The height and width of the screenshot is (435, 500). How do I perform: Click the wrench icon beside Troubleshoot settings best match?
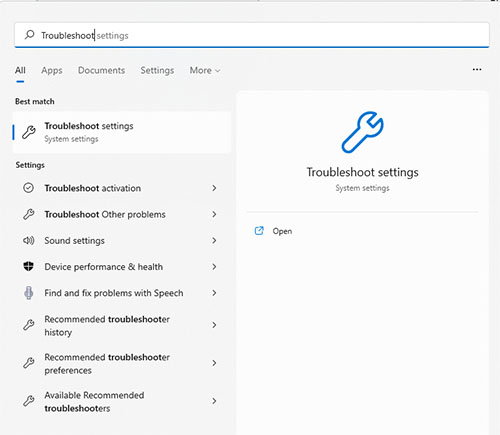tap(29, 132)
